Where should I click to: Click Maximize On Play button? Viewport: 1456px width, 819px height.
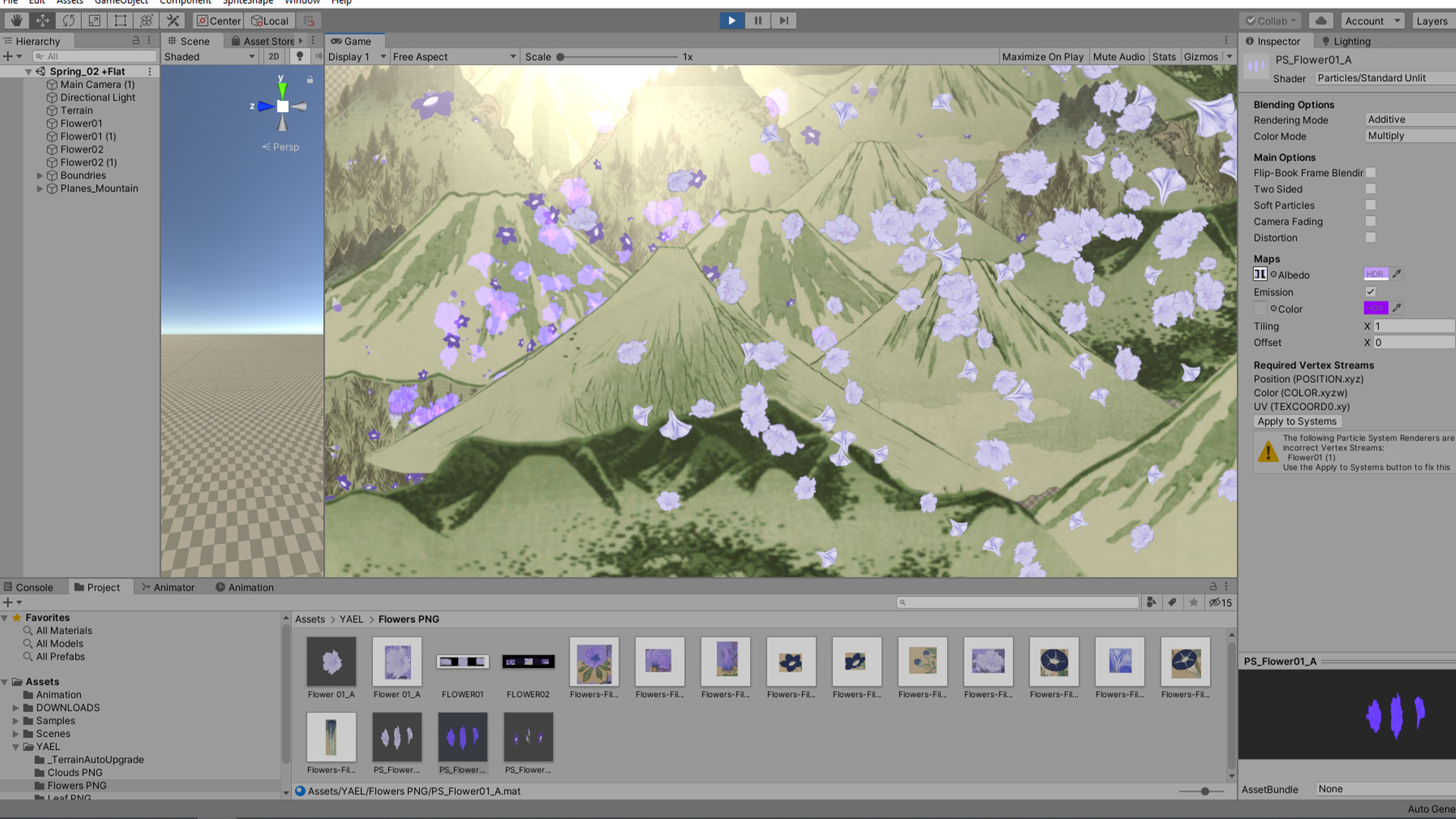click(1042, 56)
